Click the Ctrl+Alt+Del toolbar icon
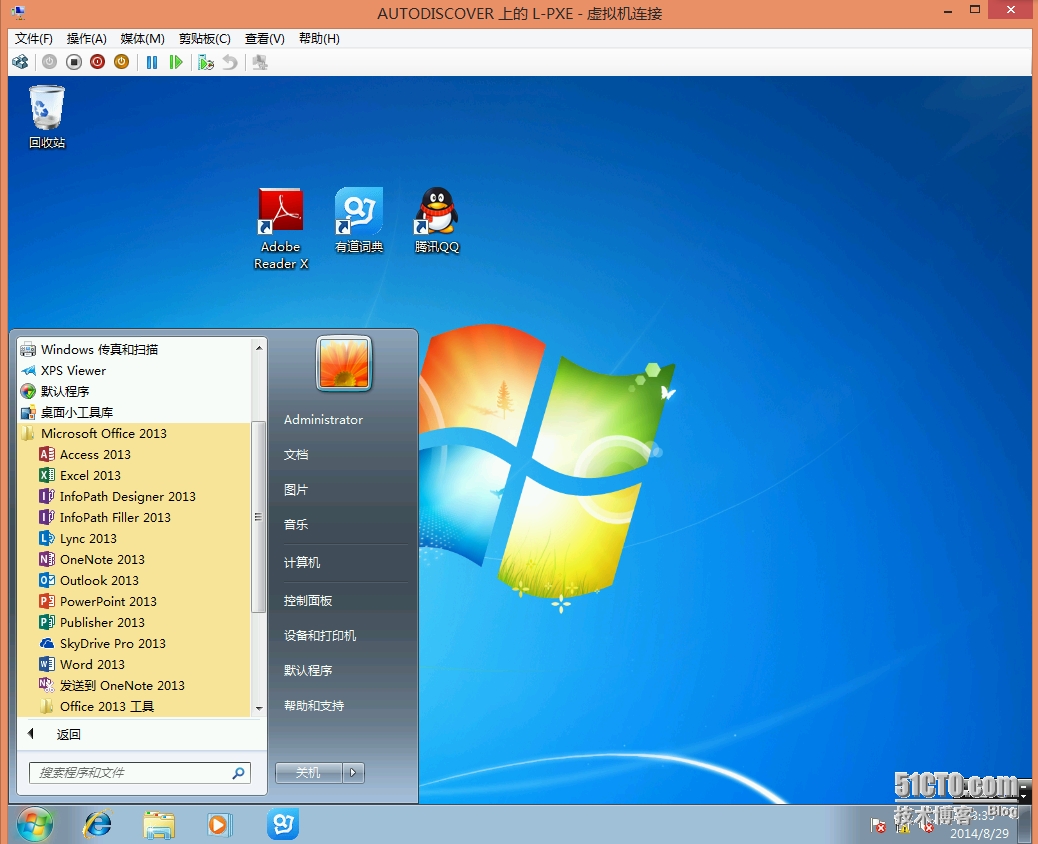The height and width of the screenshot is (844, 1038). click(21, 62)
